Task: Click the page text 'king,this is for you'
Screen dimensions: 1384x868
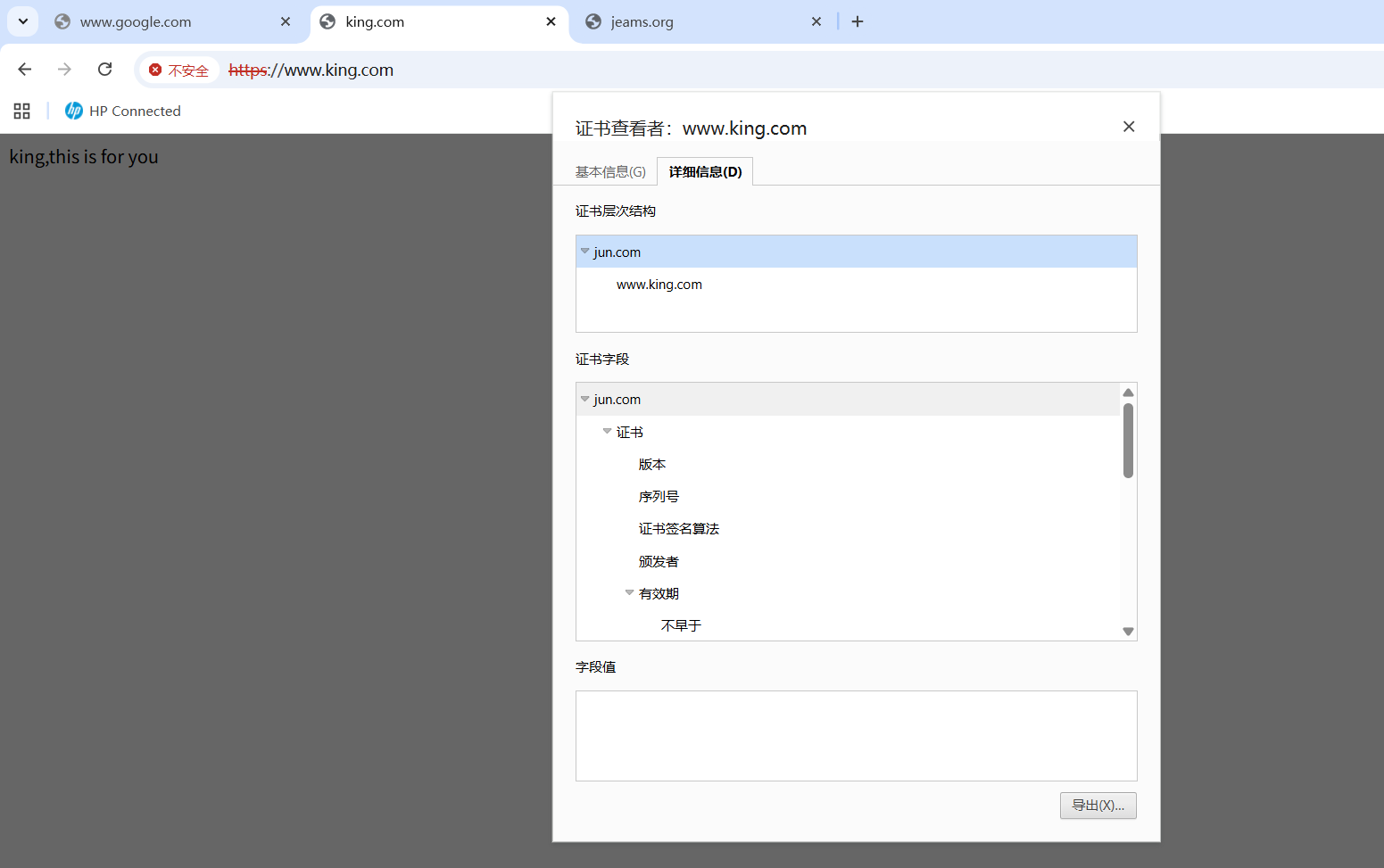Action: 84,157
